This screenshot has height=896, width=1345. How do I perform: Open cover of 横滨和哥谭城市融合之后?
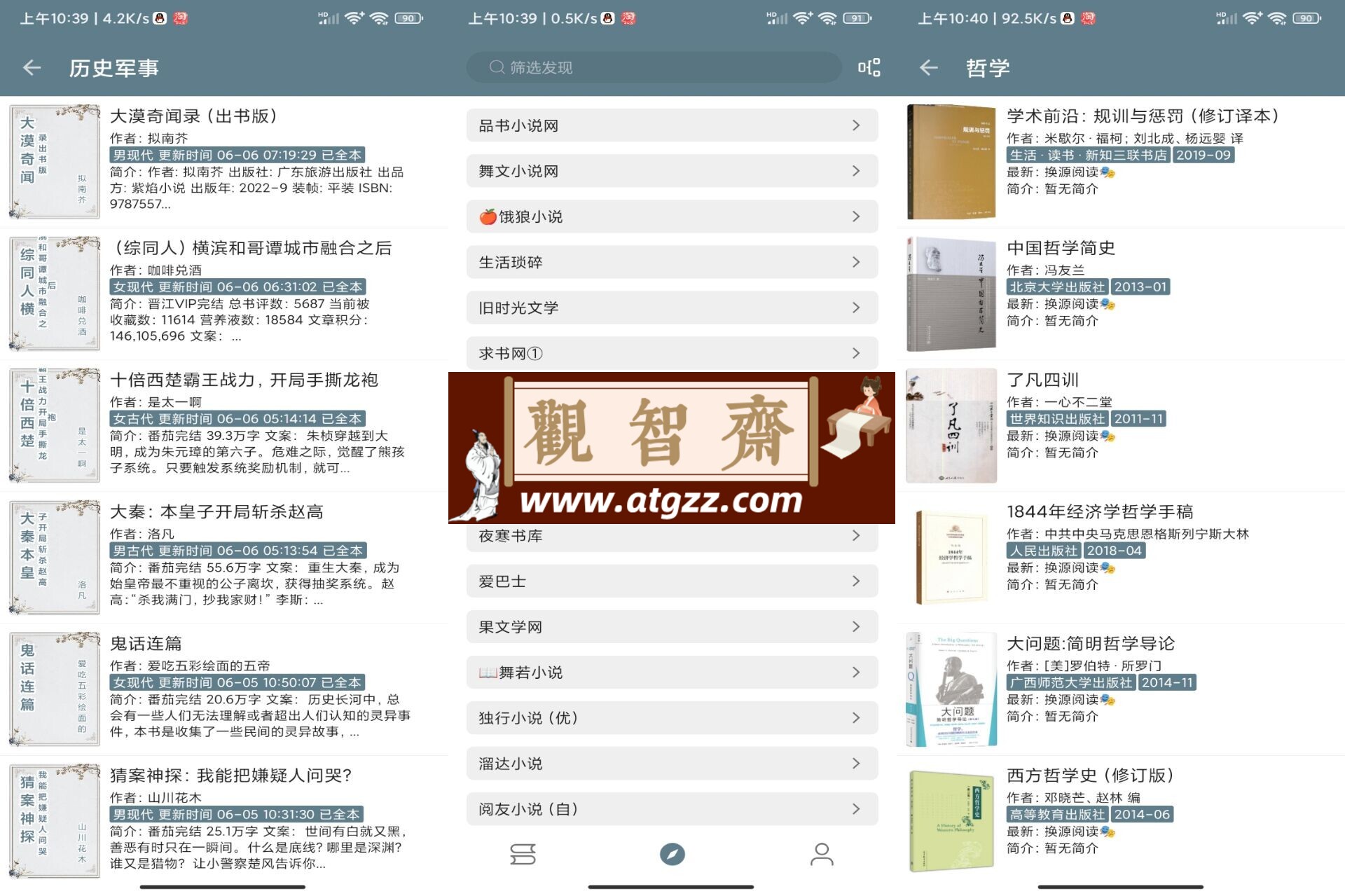coord(55,294)
